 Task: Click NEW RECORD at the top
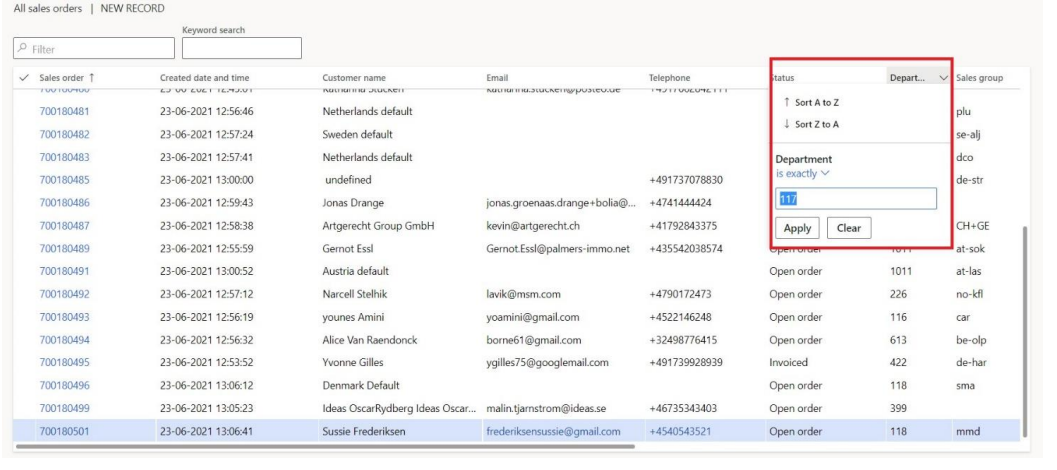(x=130, y=8)
